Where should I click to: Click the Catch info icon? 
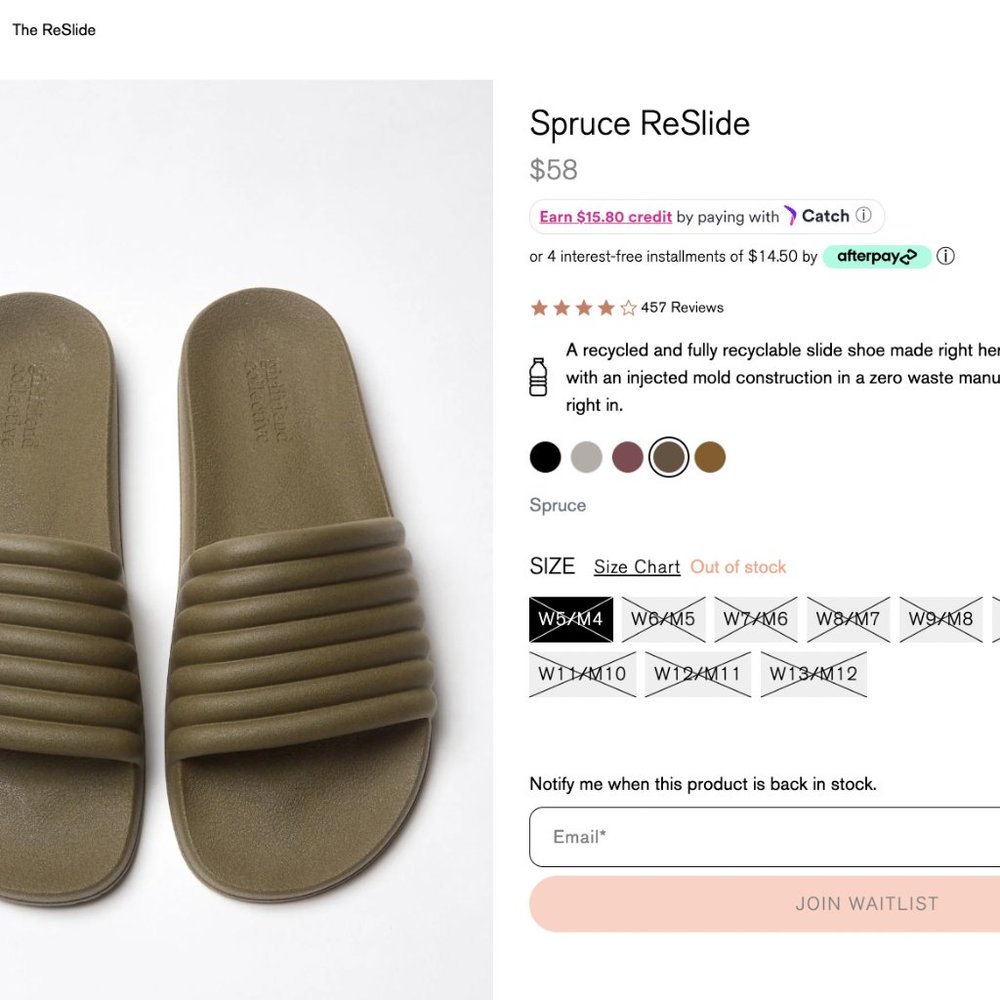[864, 216]
